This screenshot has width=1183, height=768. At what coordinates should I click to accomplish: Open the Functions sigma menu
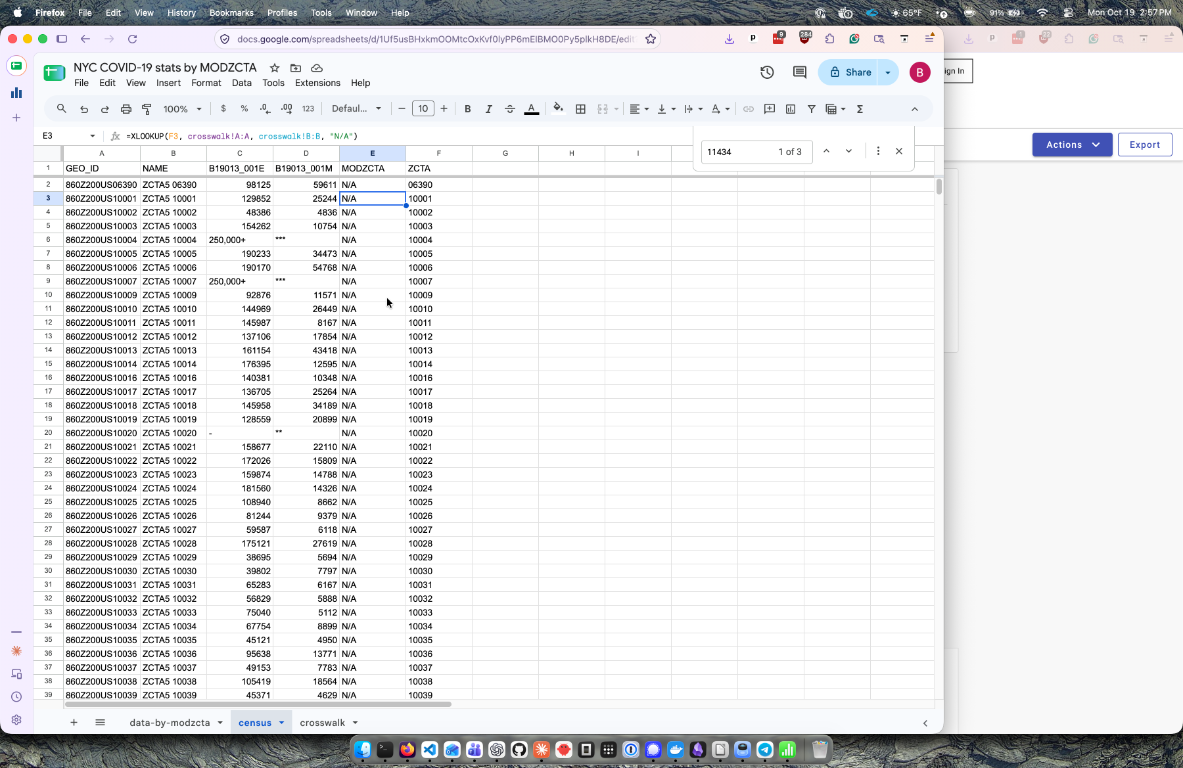point(860,109)
